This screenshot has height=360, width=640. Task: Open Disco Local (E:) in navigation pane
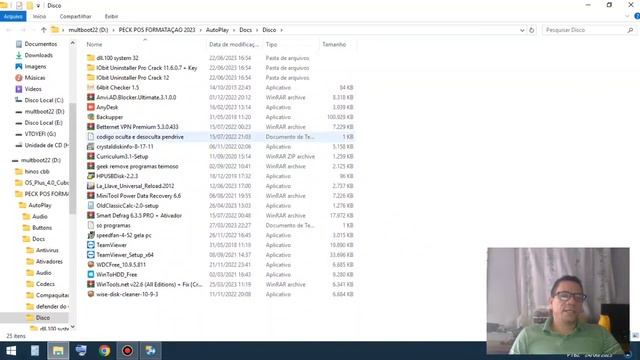point(43,122)
